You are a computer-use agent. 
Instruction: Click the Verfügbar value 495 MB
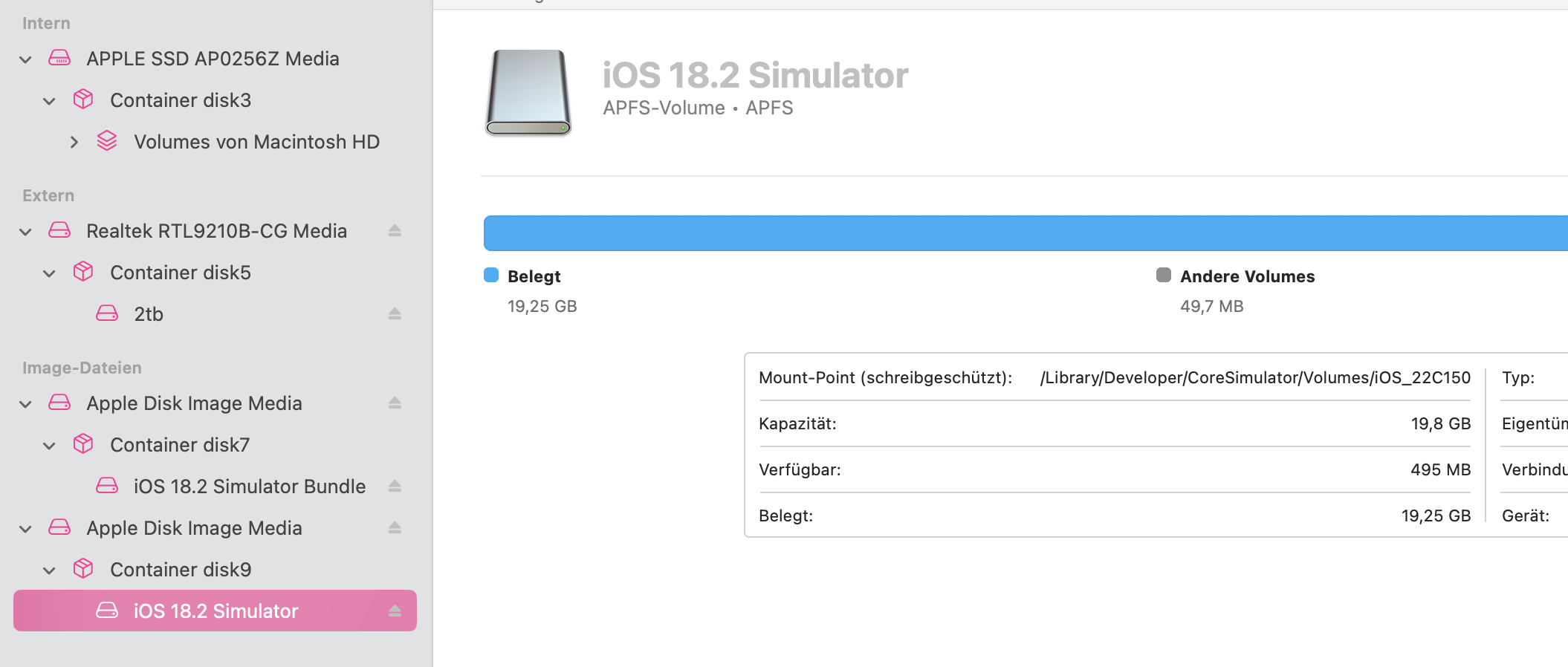(1441, 469)
